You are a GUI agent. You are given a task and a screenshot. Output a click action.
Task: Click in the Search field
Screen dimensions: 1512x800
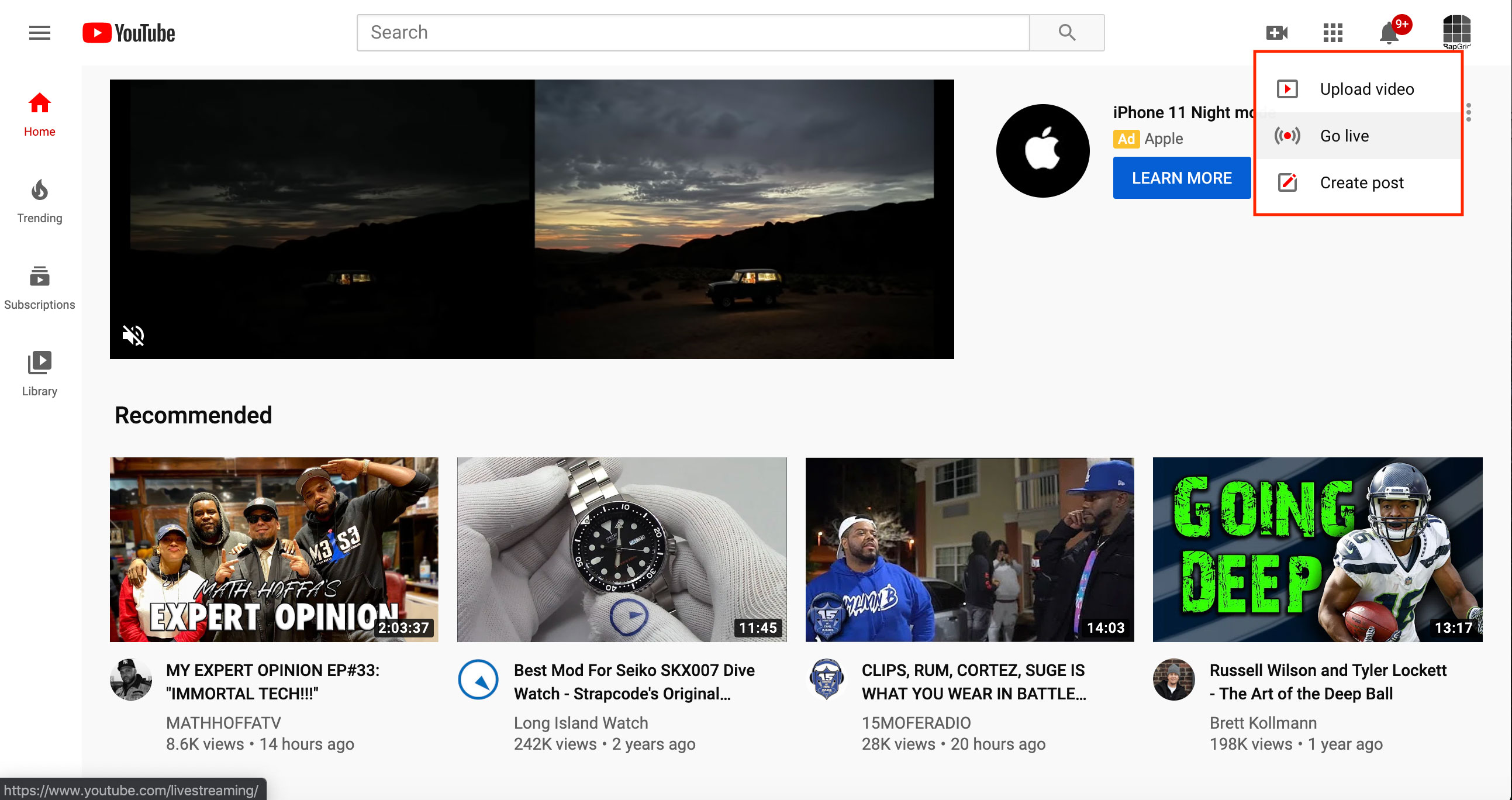pyautogui.click(x=693, y=33)
